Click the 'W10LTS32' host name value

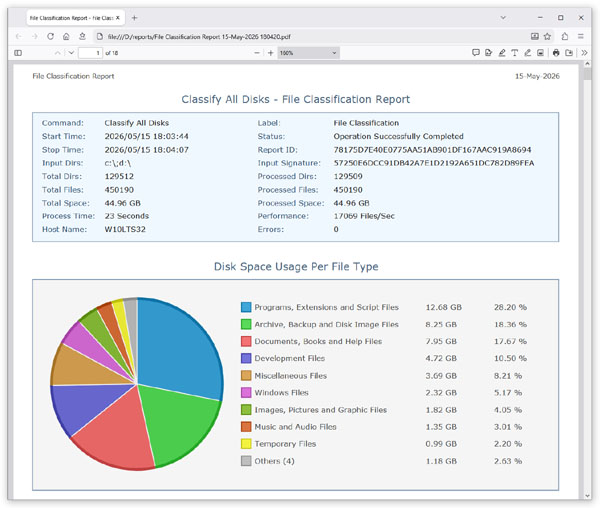125,229
